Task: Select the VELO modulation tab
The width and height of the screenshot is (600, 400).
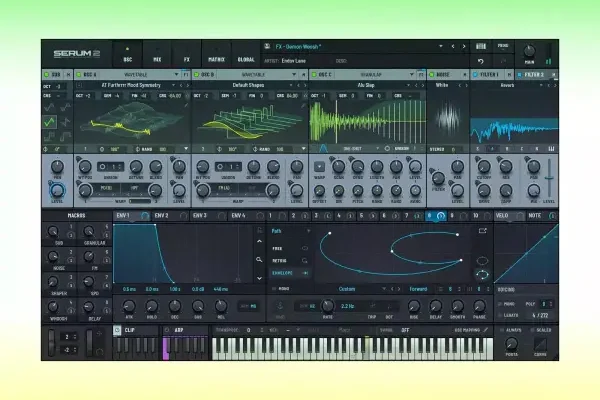Action: point(502,215)
